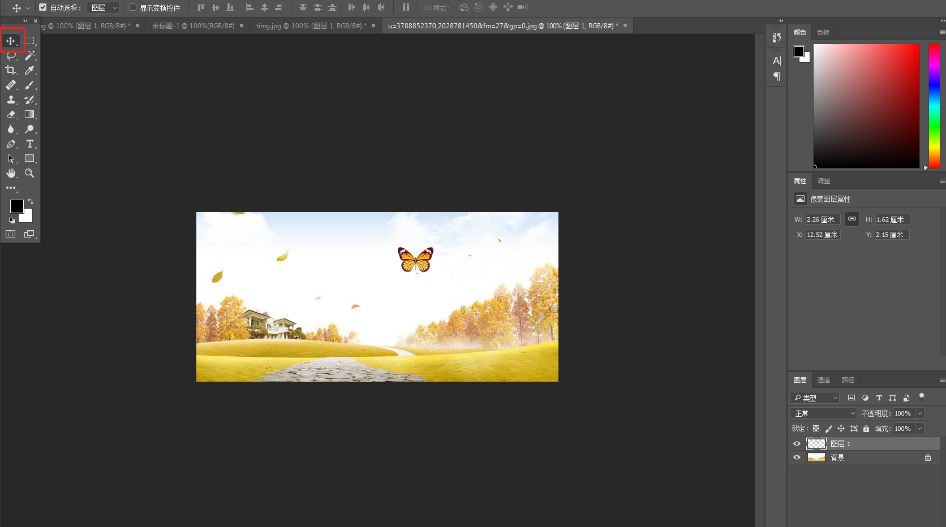Select the Clone Stamp tool
This screenshot has width=946, height=527.
coord(11,99)
